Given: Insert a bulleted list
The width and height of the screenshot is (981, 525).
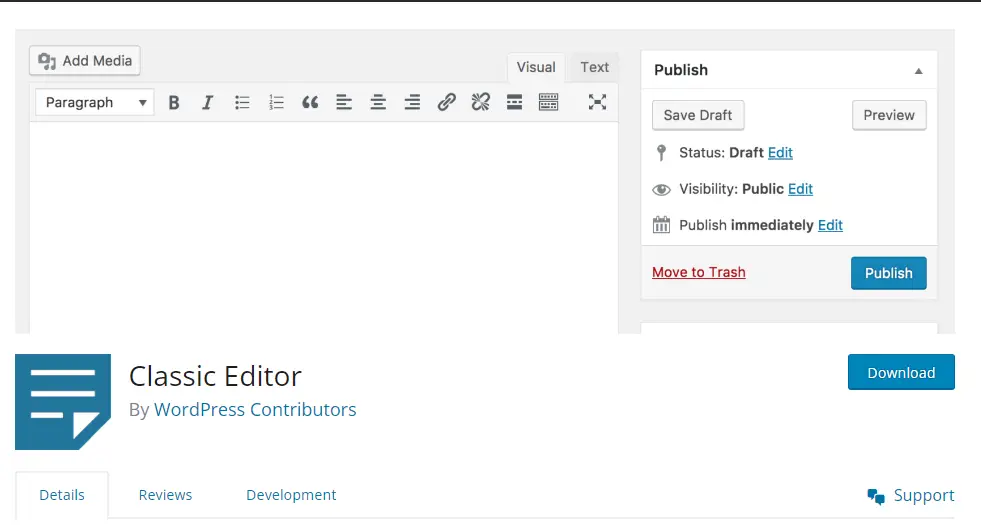Looking at the screenshot, I should pyautogui.click(x=242, y=103).
